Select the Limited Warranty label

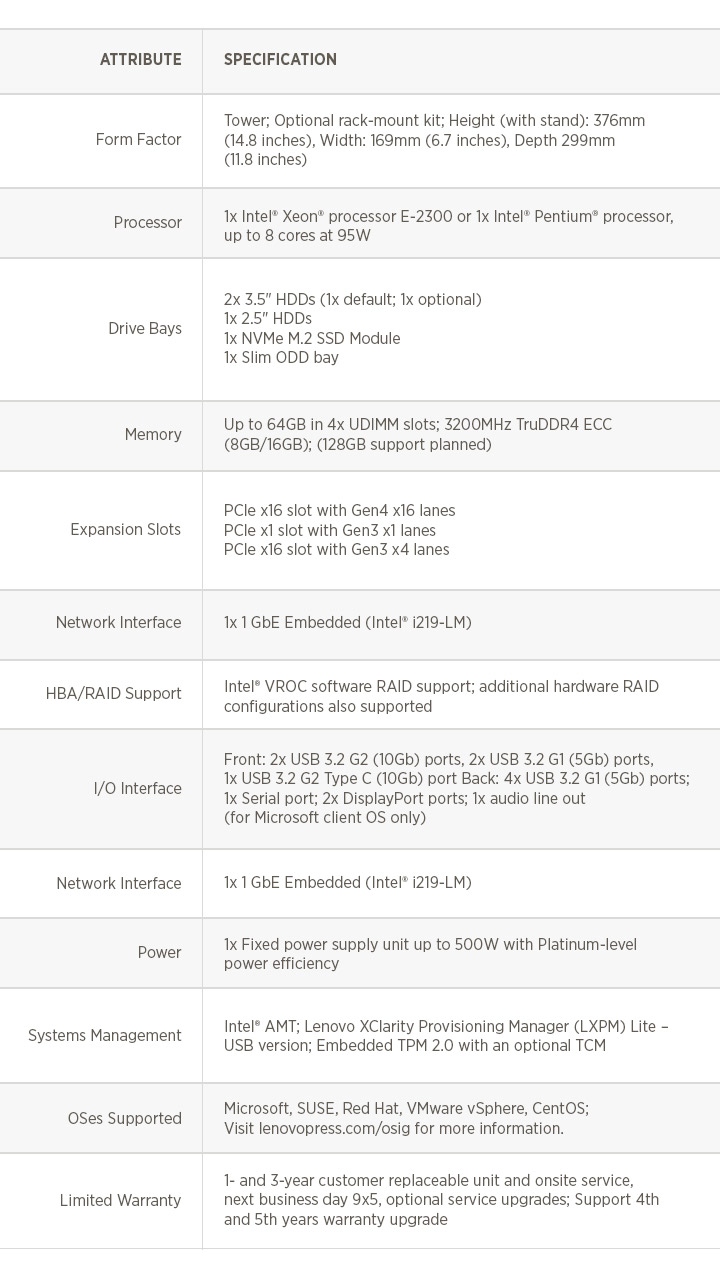pyautogui.click(x=121, y=1201)
